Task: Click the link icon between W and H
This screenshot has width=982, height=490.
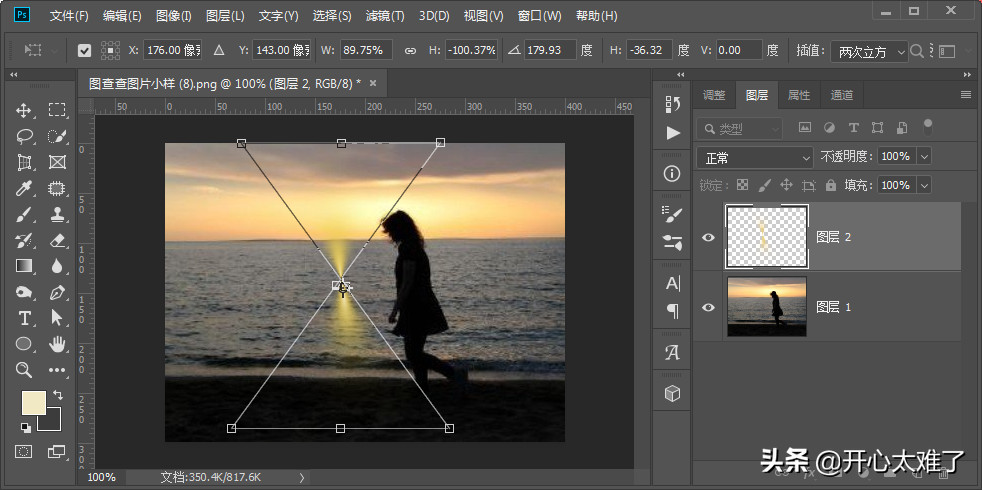Action: (410, 50)
